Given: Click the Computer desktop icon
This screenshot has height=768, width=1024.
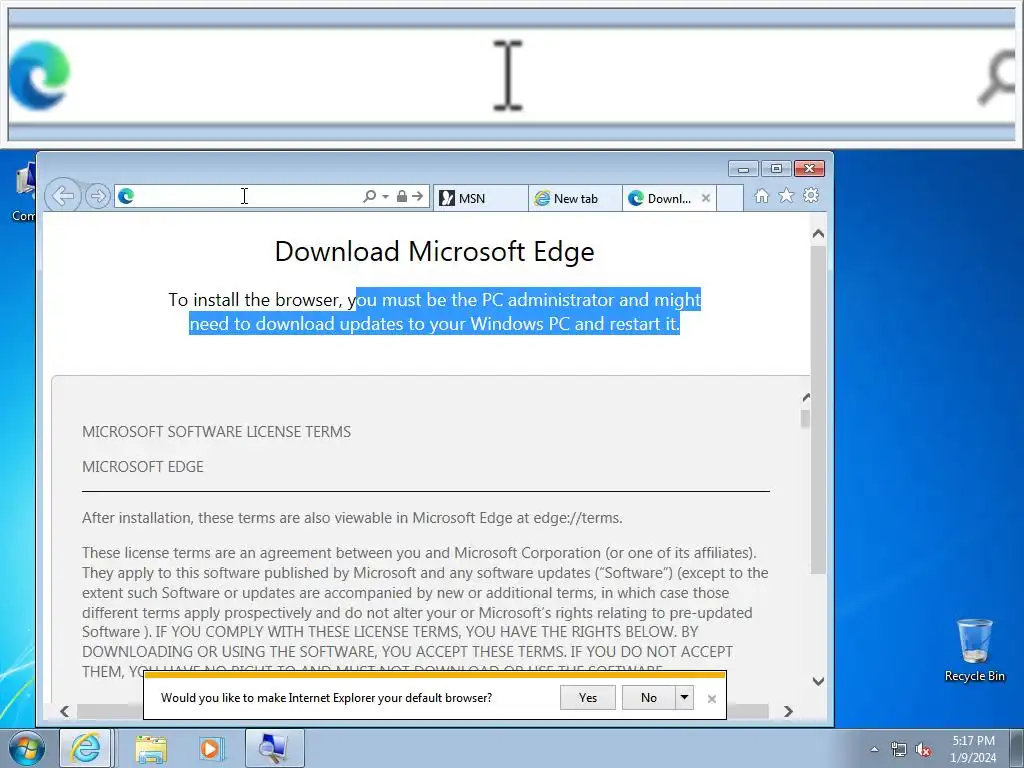Looking at the screenshot, I should [24, 193].
